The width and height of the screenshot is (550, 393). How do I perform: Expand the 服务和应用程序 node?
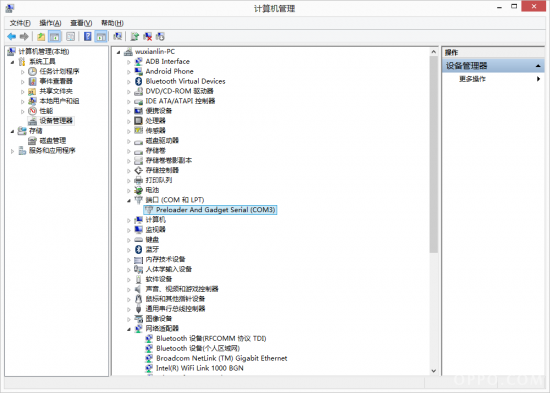click(x=13, y=151)
